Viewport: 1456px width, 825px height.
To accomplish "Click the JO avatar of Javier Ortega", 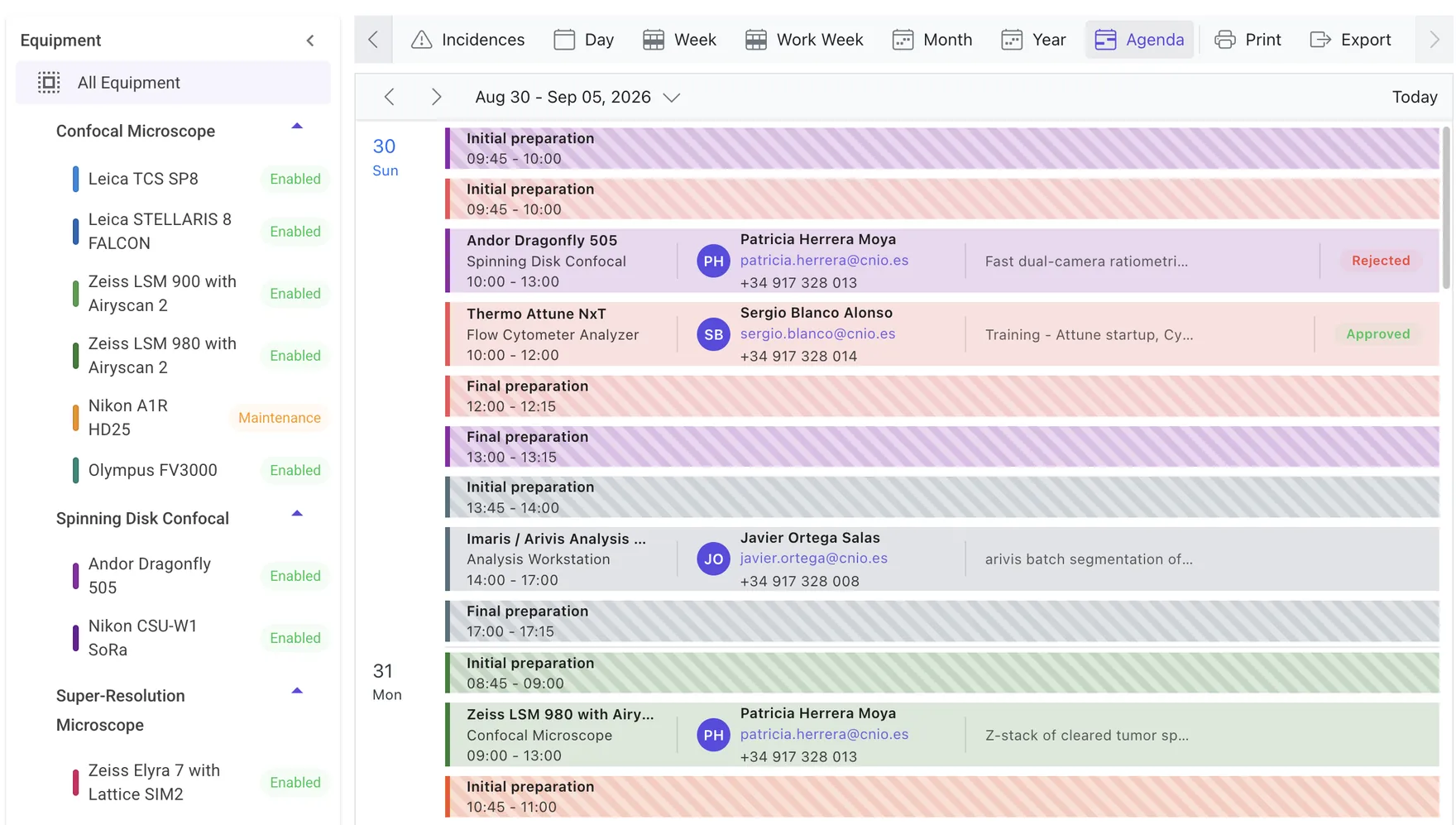I will 713,559.
